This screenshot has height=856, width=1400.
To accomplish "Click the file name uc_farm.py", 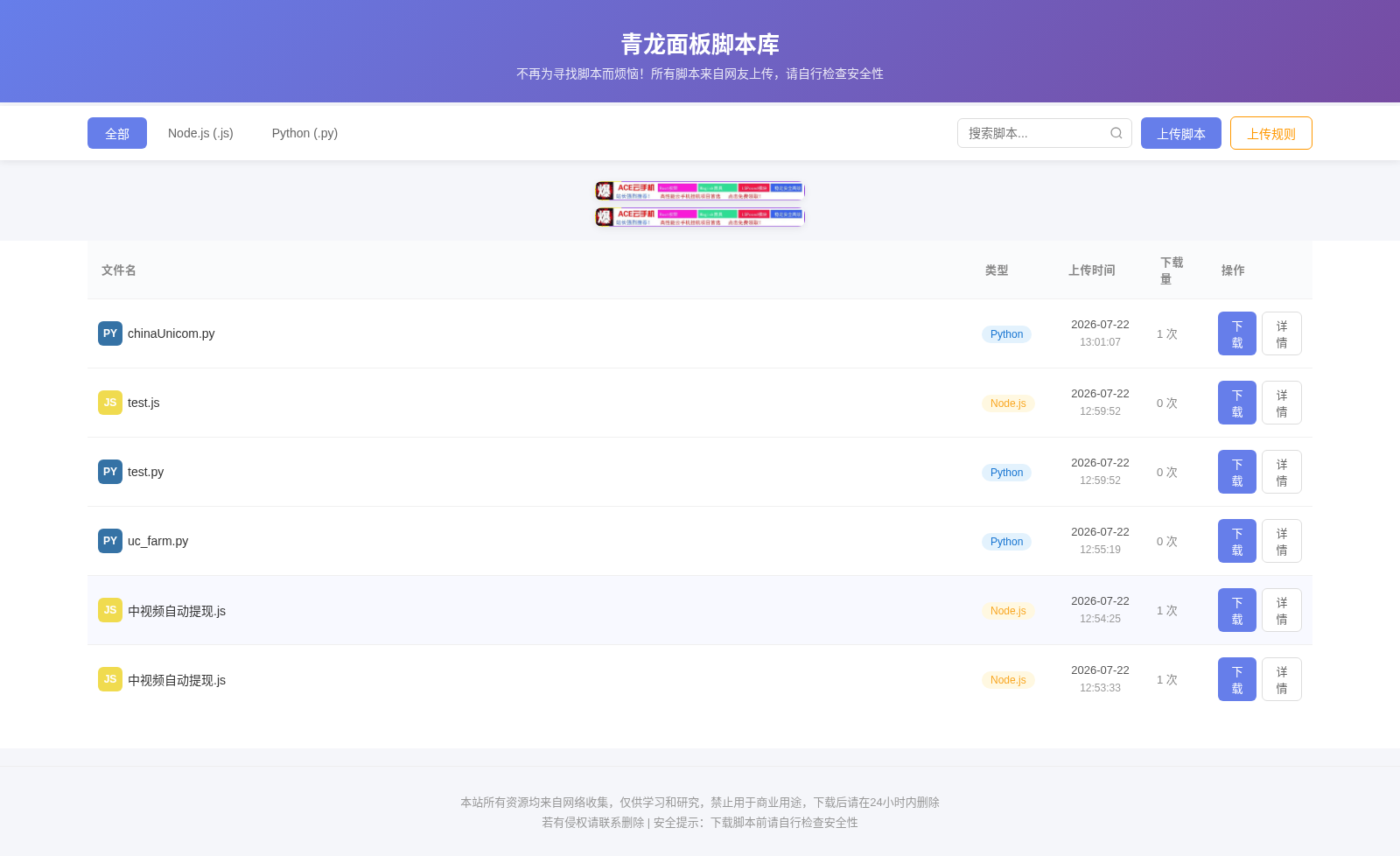I will click(x=157, y=541).
